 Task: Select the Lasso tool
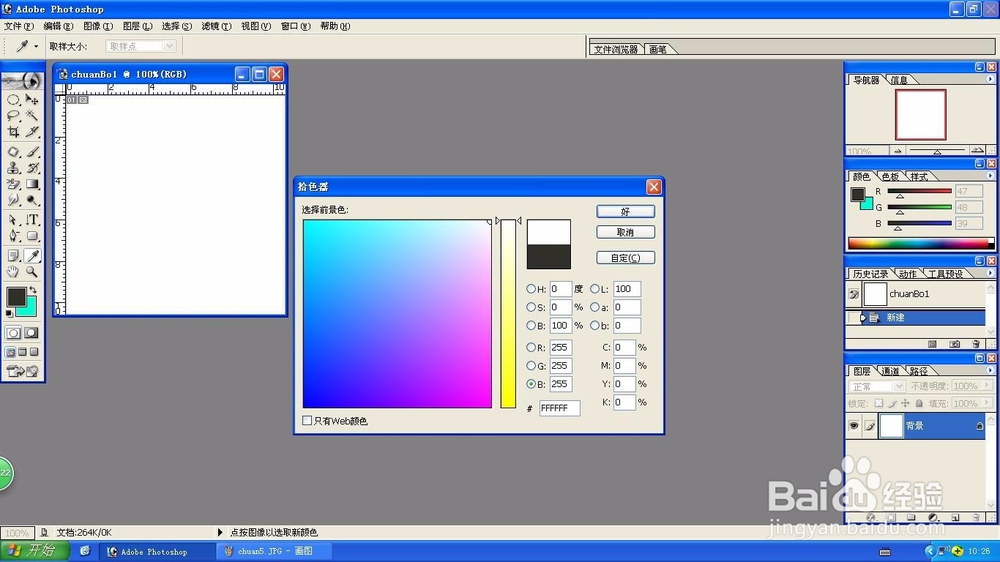tap(13, 115)
